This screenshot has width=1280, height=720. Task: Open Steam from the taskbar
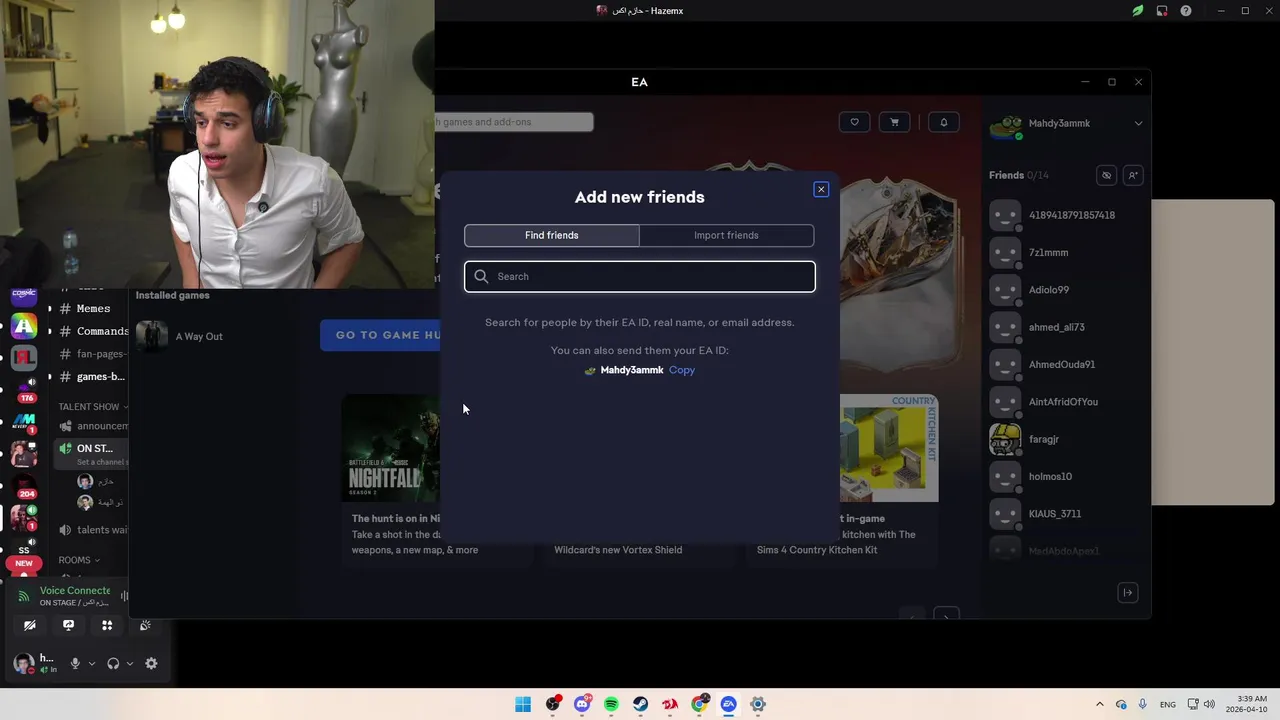pos(640,704)
